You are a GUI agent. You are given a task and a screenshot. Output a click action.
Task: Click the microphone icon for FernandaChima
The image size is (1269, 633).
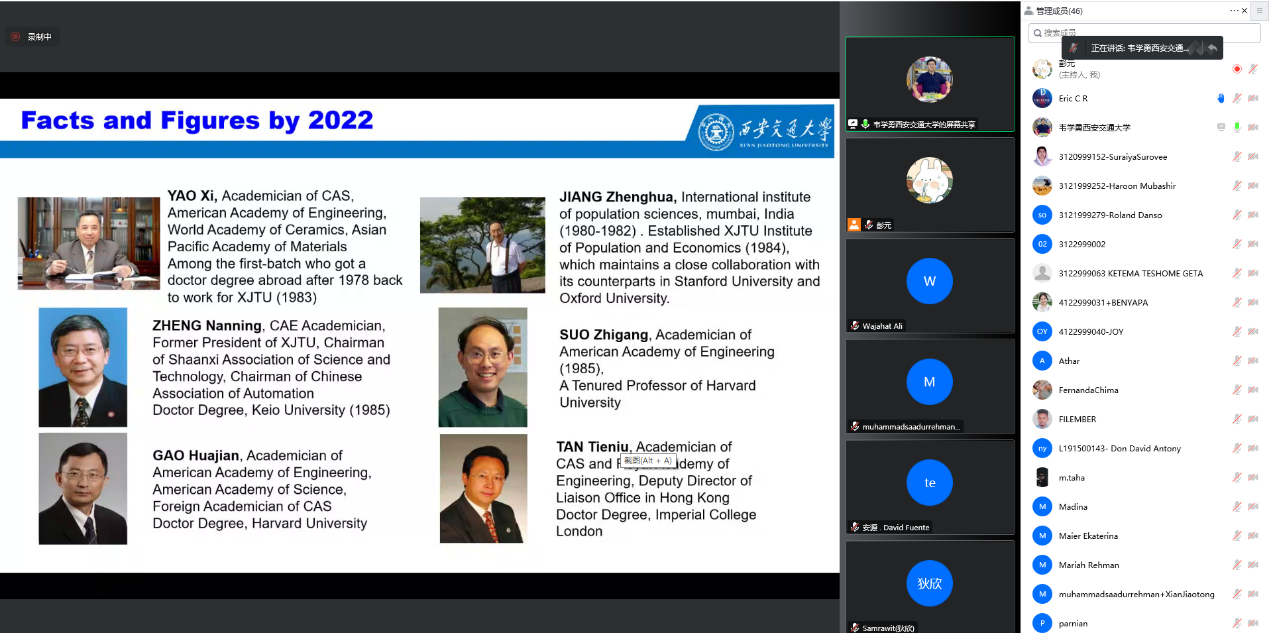point(1237,389)
